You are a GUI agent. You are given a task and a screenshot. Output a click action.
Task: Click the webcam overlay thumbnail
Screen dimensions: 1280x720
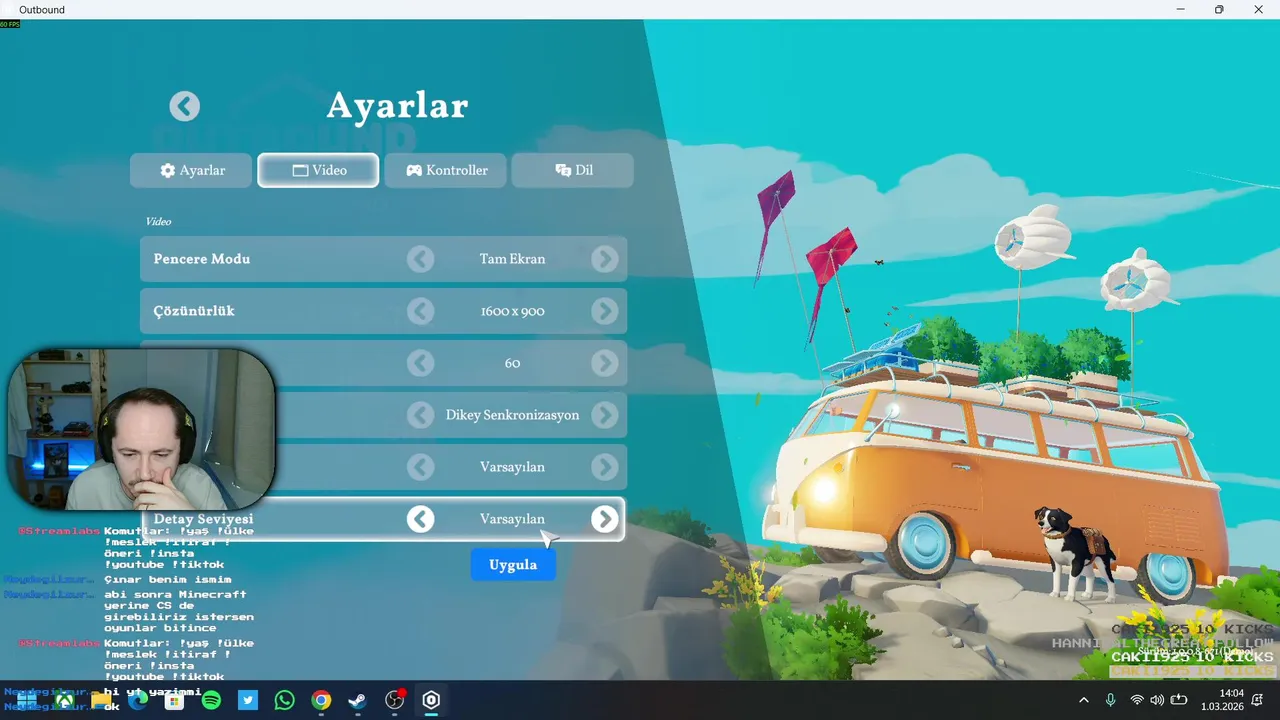142,429
